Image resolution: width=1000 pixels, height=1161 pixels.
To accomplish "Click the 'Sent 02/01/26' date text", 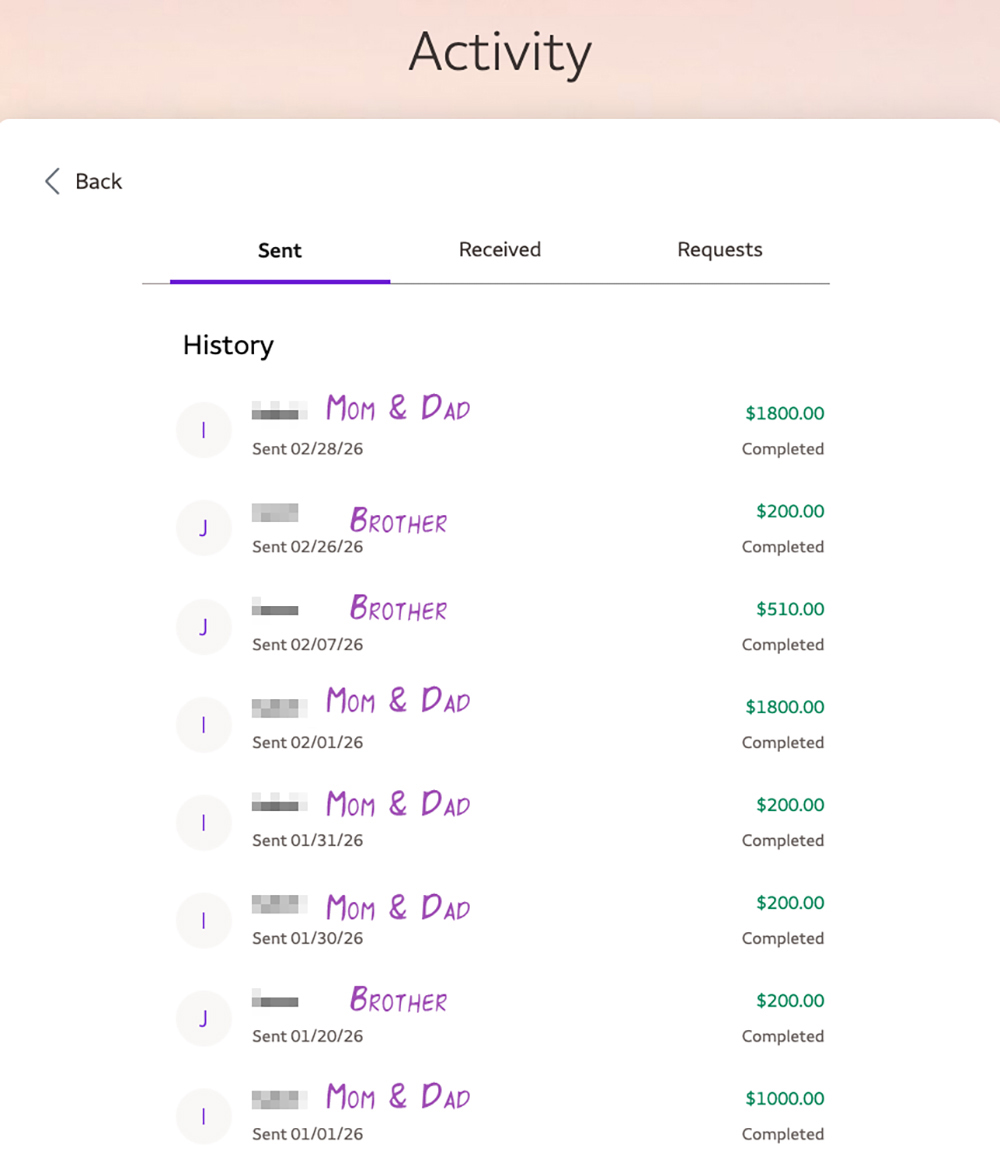I will click(307, 742).
